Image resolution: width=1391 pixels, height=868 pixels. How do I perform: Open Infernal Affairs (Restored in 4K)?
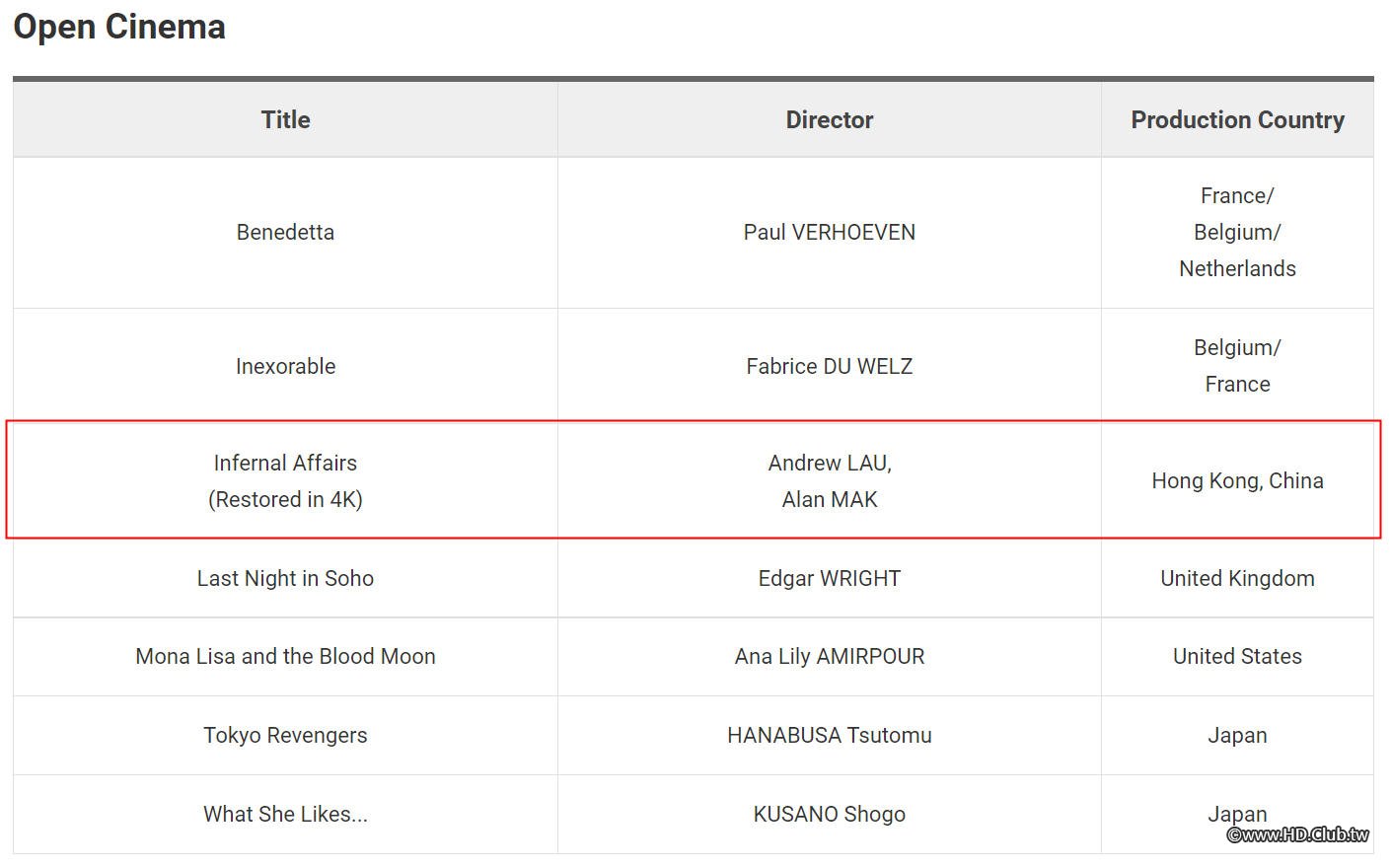tap(285, 480)
